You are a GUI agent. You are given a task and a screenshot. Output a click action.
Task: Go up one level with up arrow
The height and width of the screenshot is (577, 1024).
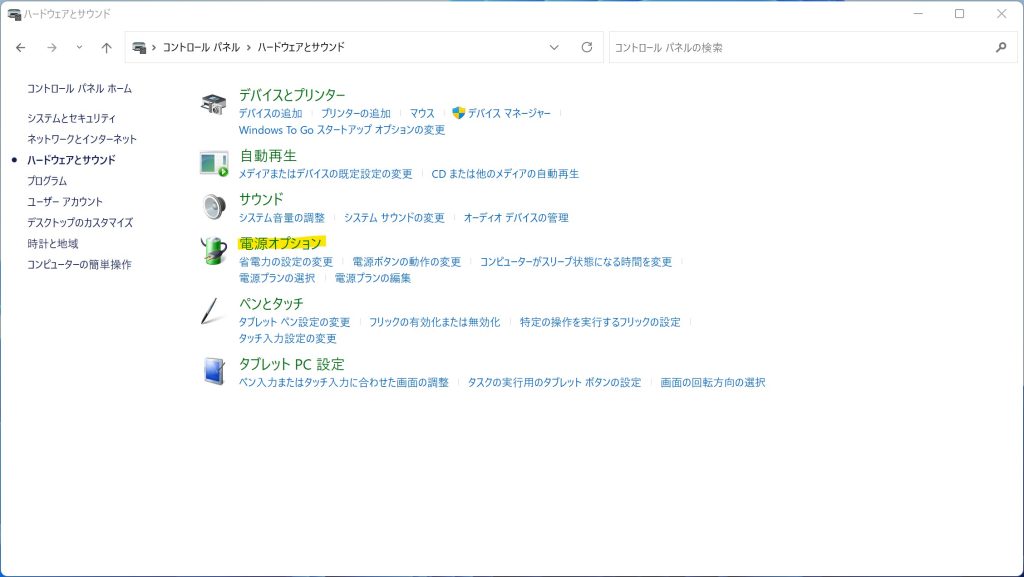coord(106,48)
